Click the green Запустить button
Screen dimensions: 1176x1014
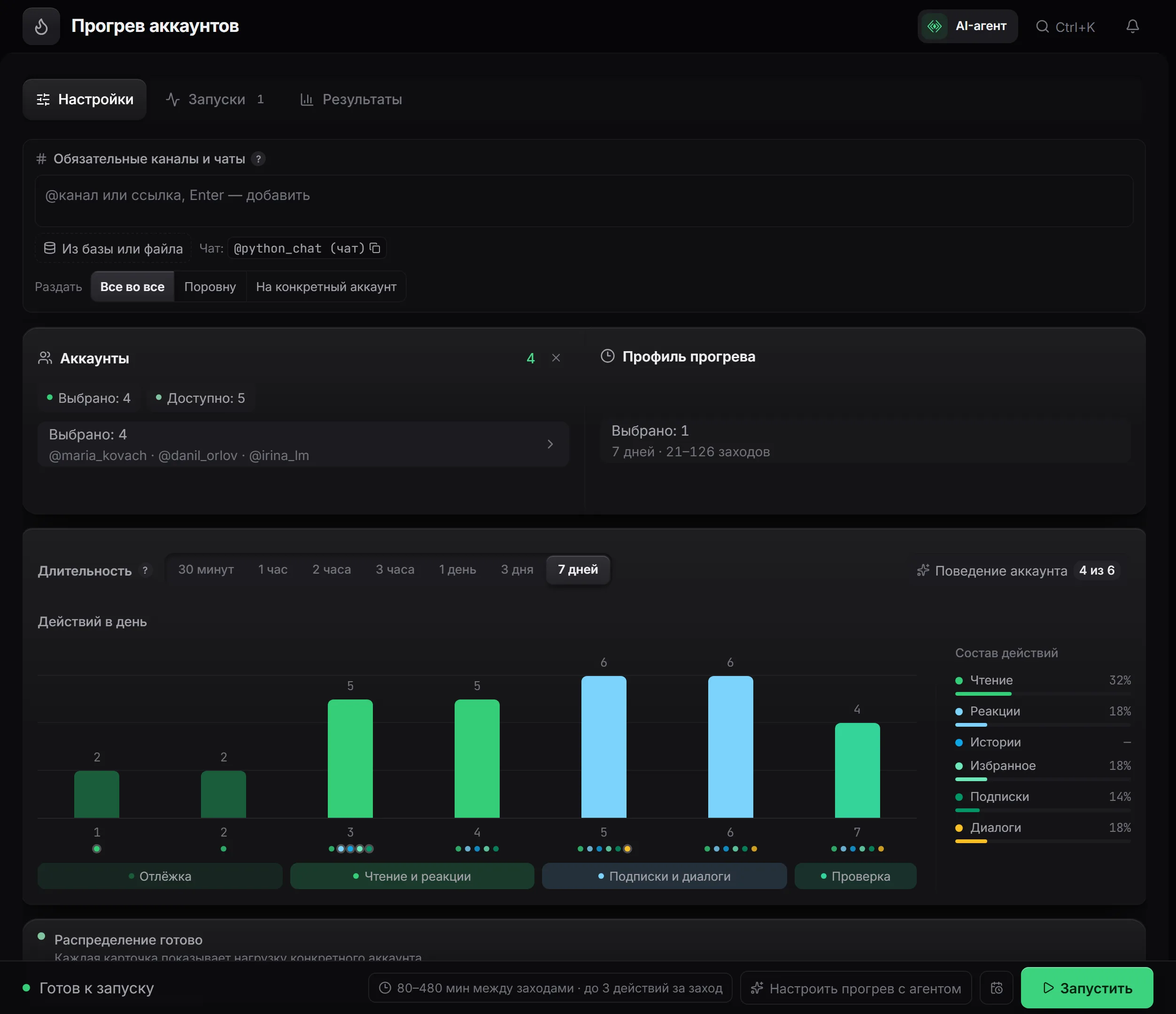(x=1087, y=988)
